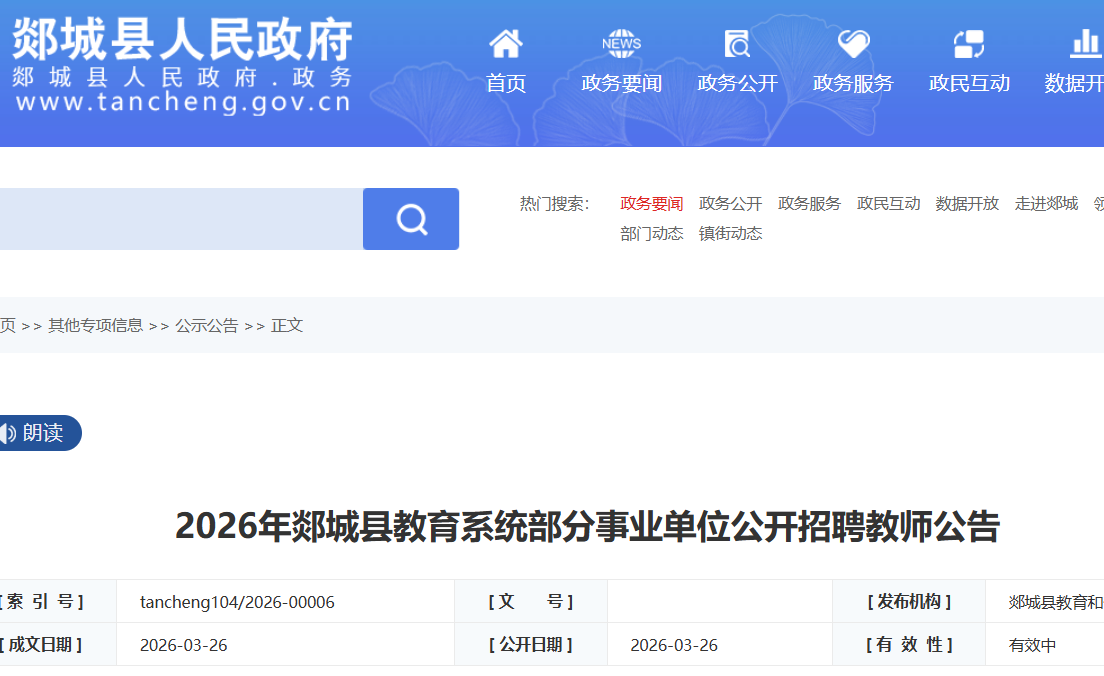Click the 政务服务 heart handshake icon
This screenshot has height=676, width=1104.
point(853,44)
